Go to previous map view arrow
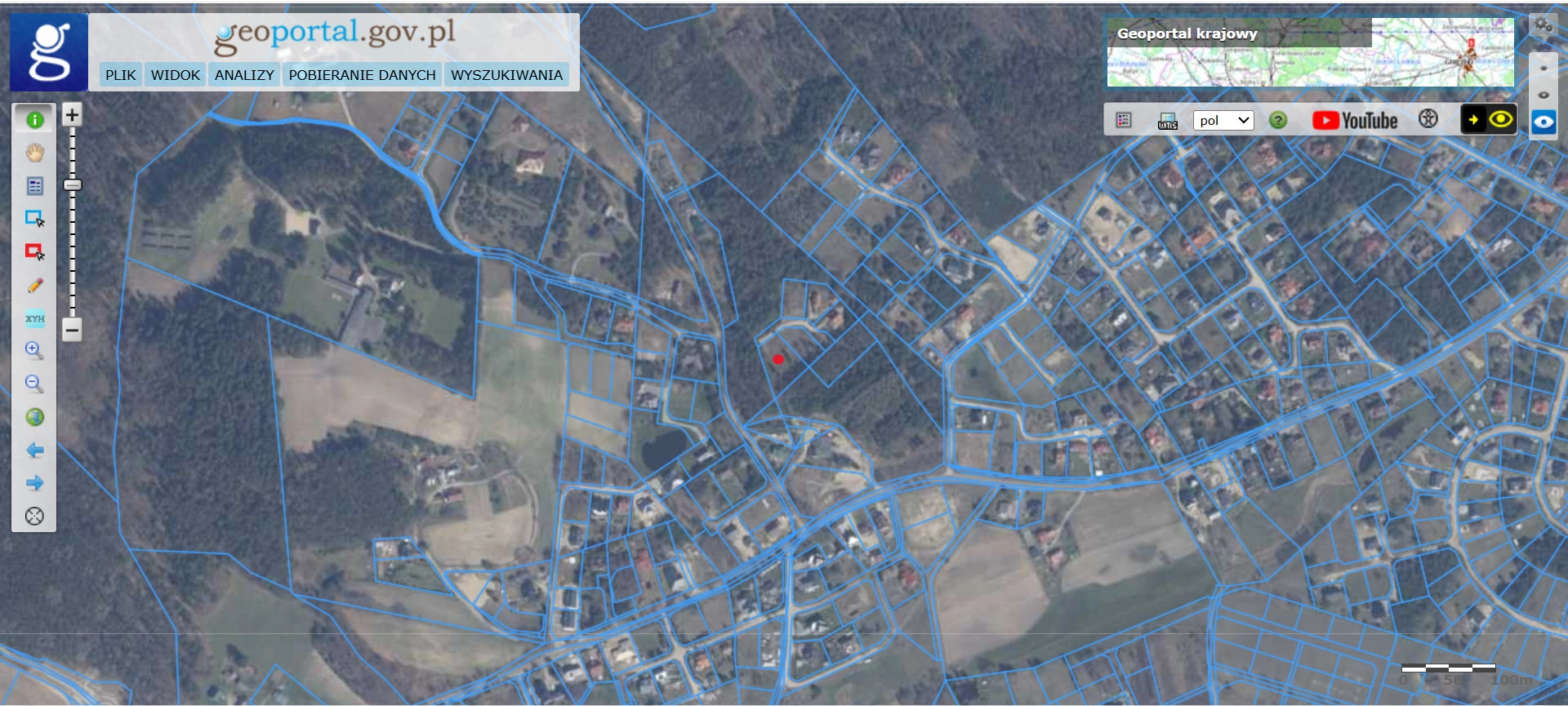The height and width of the screenshot is (706, 1568). tap(34, 451)
